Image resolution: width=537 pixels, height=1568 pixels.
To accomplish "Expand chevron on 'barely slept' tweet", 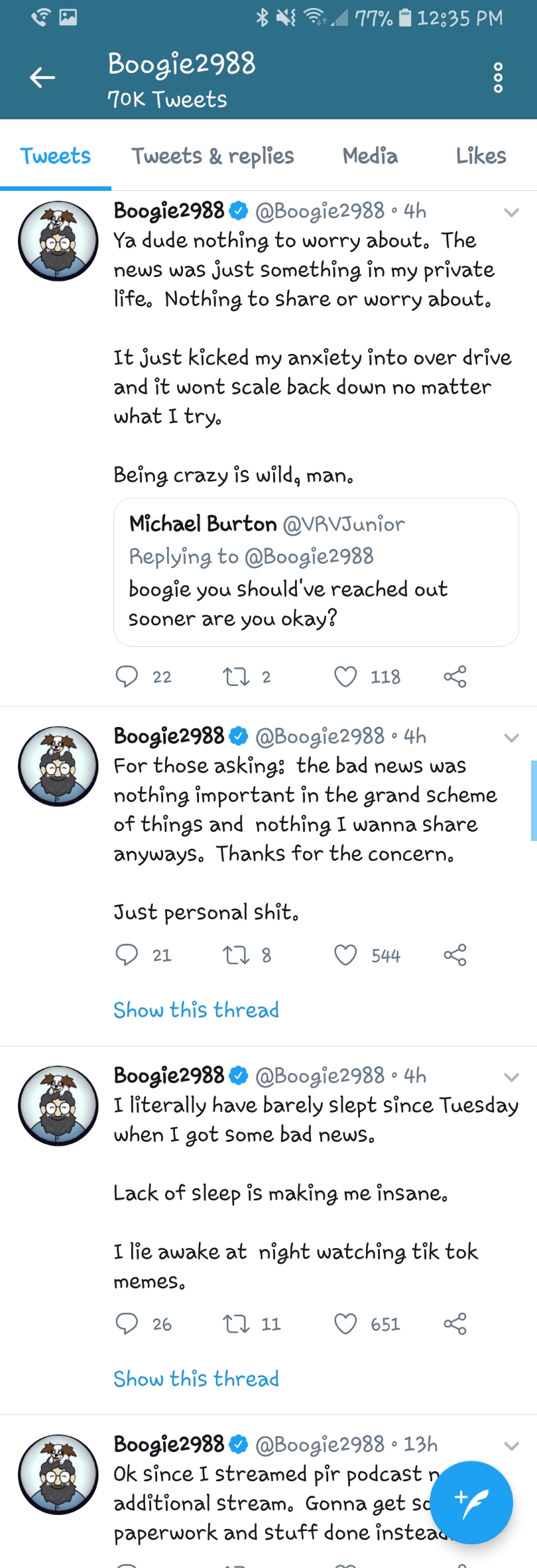I will [x=511, y=1077].
